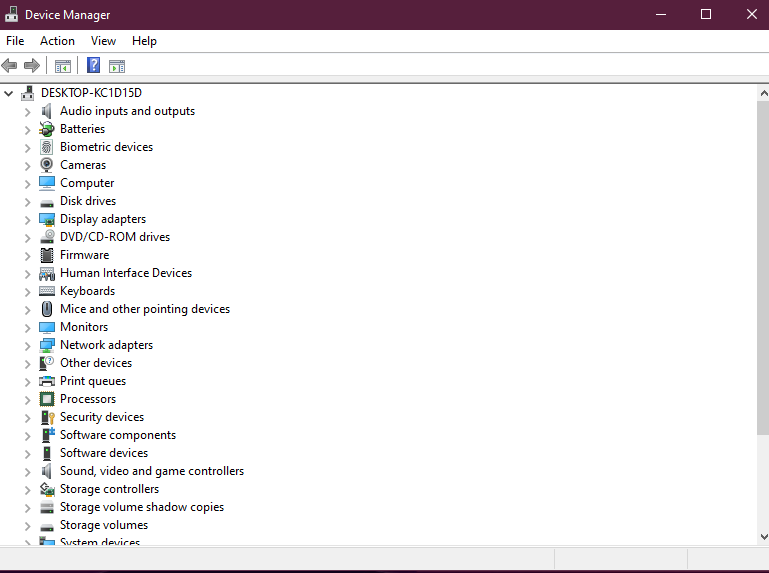Expand the Batteries category chevron

click(x=27, y=130)
